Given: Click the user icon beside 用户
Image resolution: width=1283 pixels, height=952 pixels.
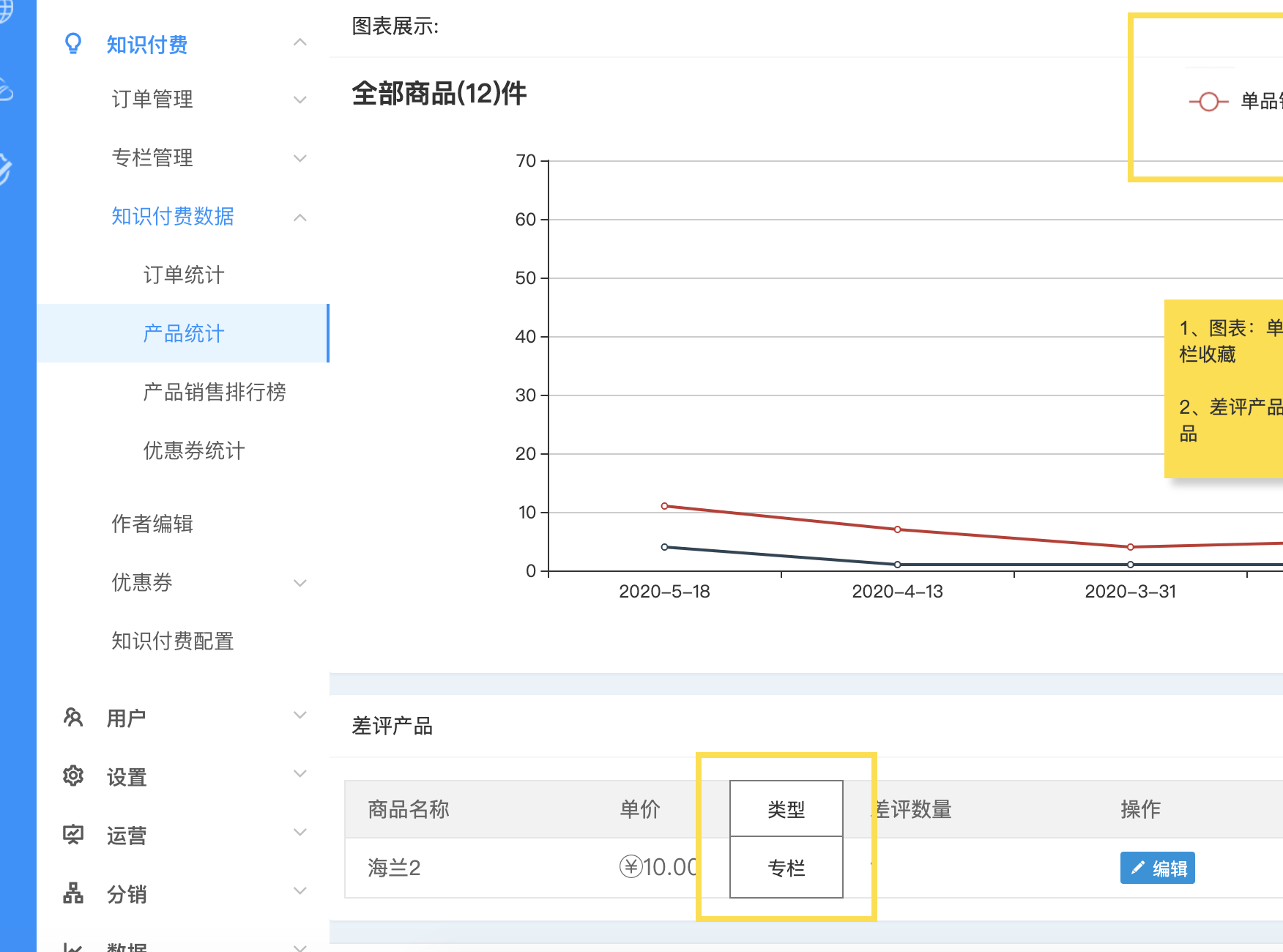Looking at the screenshot, I should [x=73, y=717].
